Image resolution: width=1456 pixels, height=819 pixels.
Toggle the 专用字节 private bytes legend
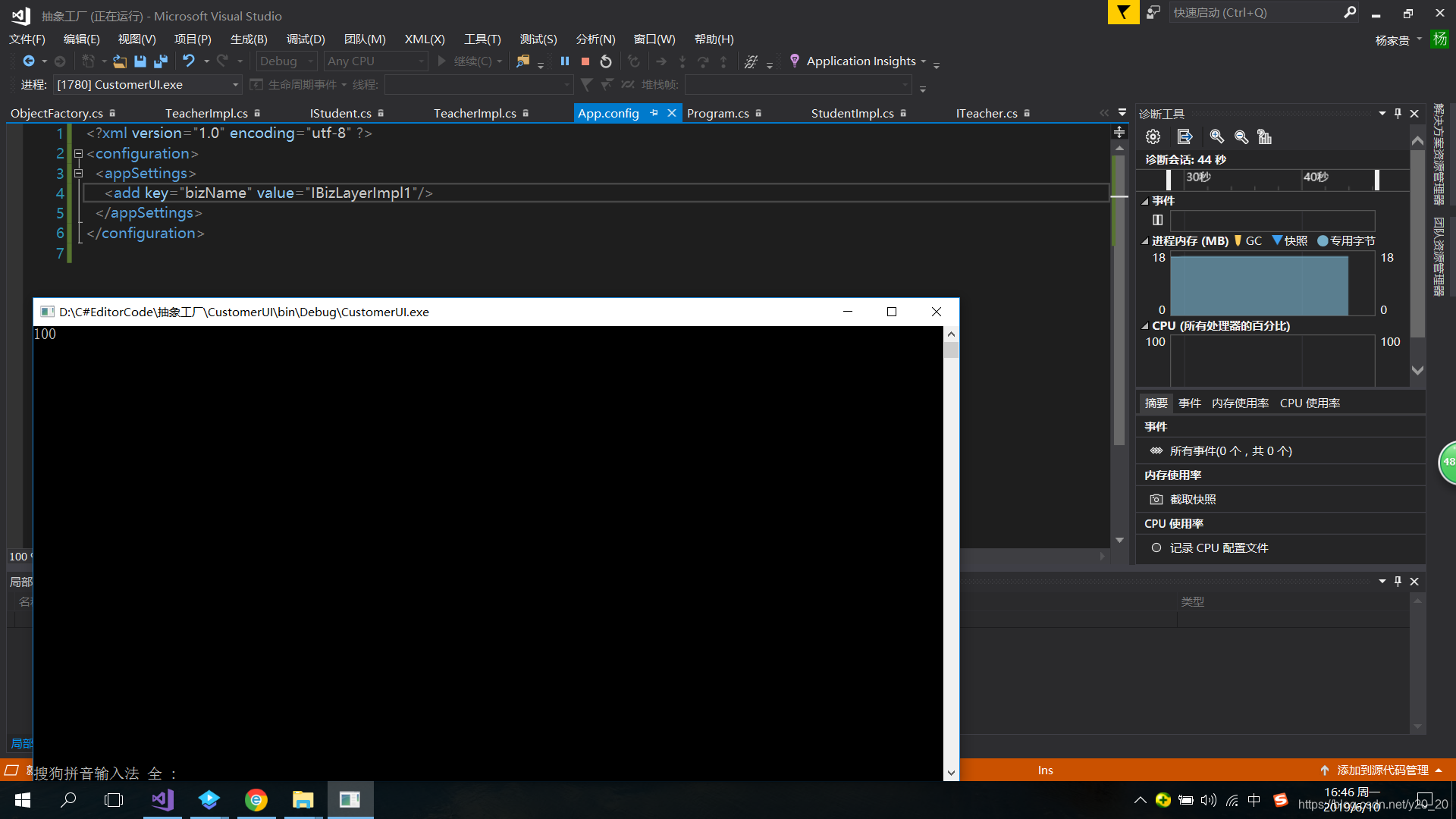[1323, 240]
